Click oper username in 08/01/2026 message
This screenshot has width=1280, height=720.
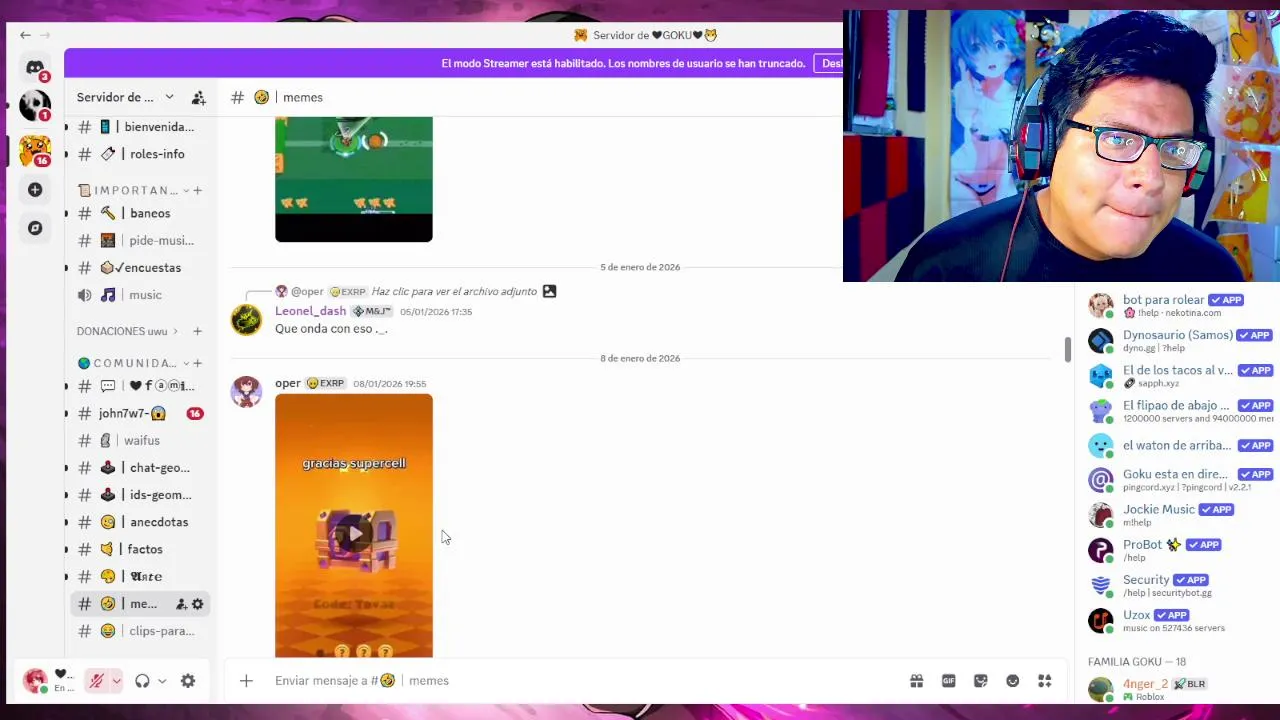288,383
